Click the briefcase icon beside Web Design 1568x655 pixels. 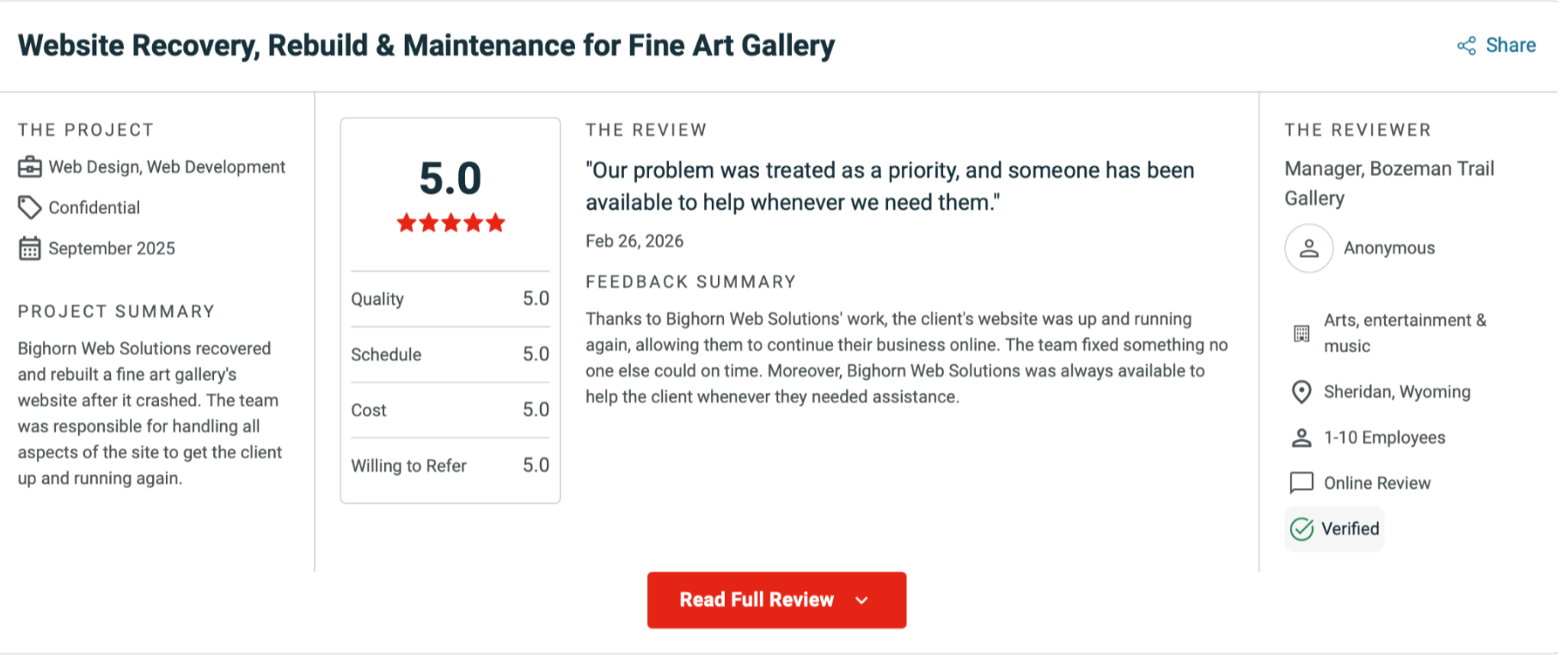(x=30, y=167)
